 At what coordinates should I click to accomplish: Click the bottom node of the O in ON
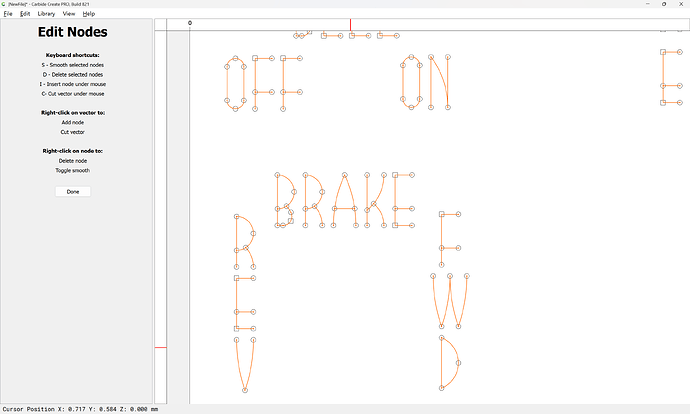click(410, 107)
